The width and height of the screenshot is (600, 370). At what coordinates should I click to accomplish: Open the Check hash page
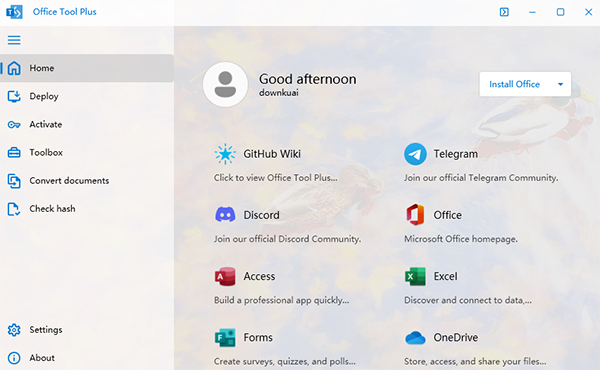coord(87,209)
